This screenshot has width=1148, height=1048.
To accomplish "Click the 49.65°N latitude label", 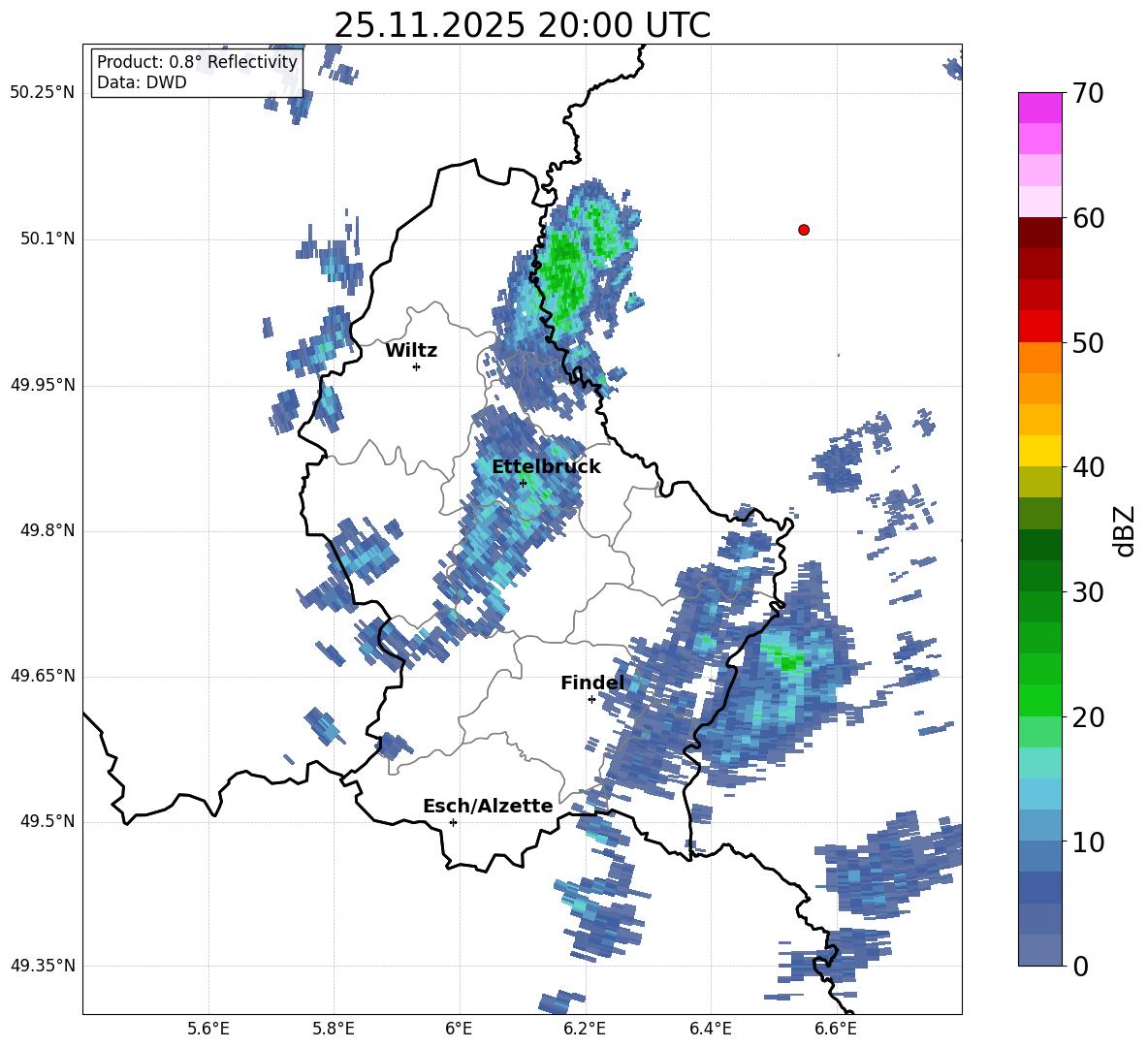I will point(43,676).
